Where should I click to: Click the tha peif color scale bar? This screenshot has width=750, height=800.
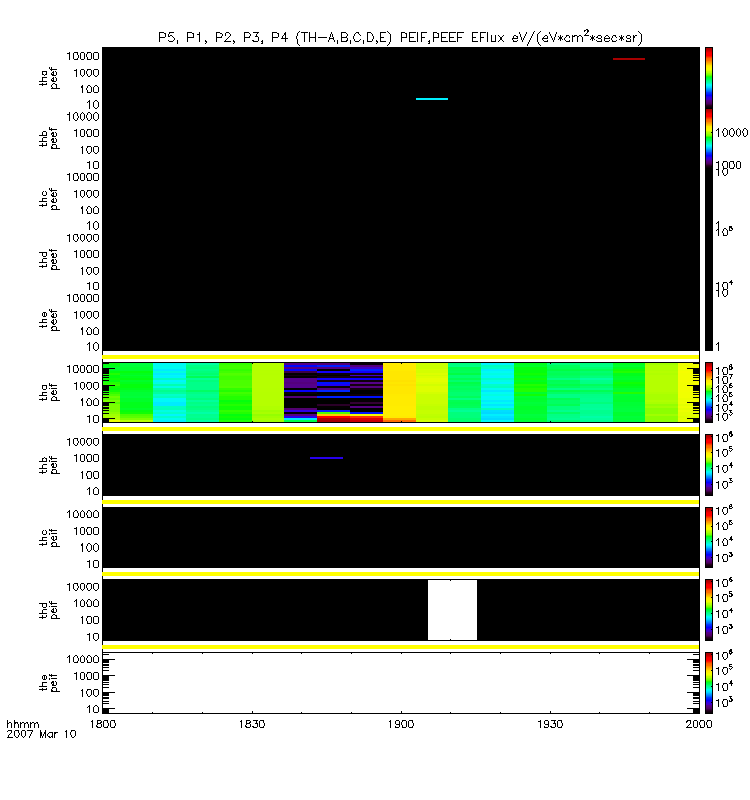709,391
